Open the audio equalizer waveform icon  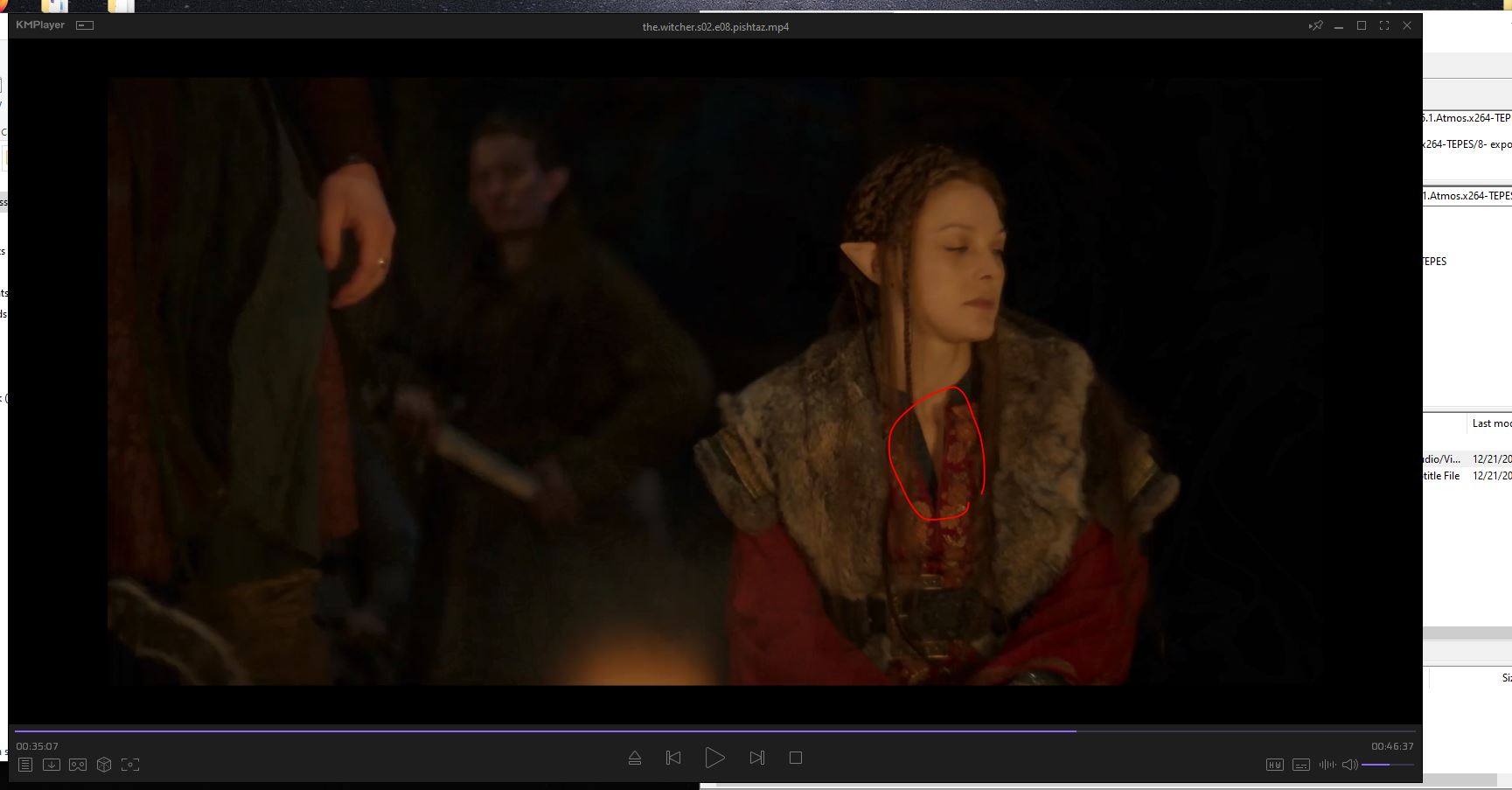[x=1327, y=765]
